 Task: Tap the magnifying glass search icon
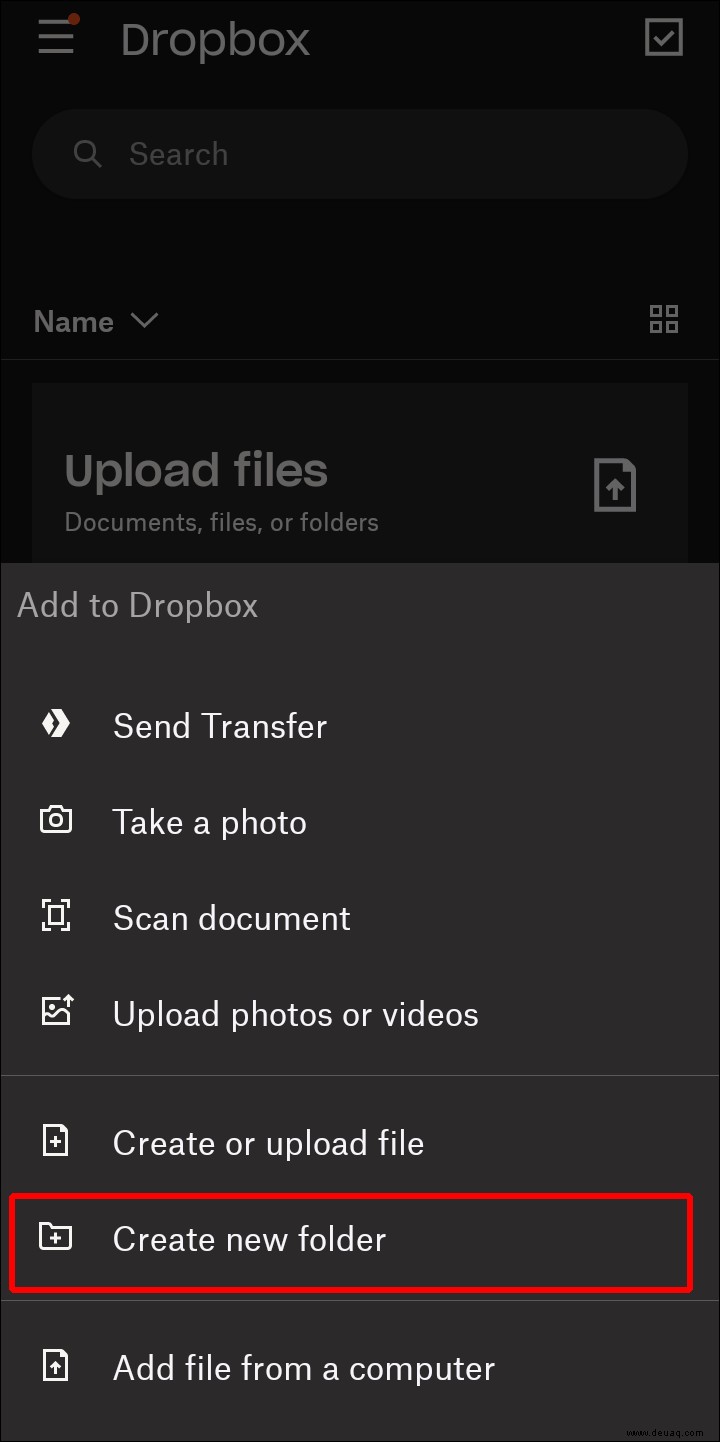[x=88, y=153]
